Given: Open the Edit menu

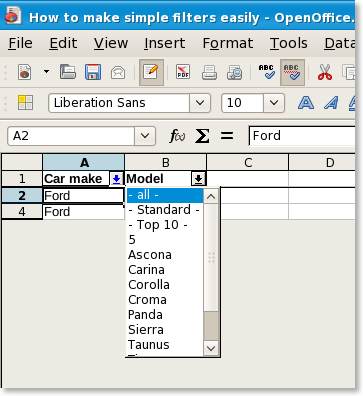Looking at the screenshot, I should coord(63,43).
